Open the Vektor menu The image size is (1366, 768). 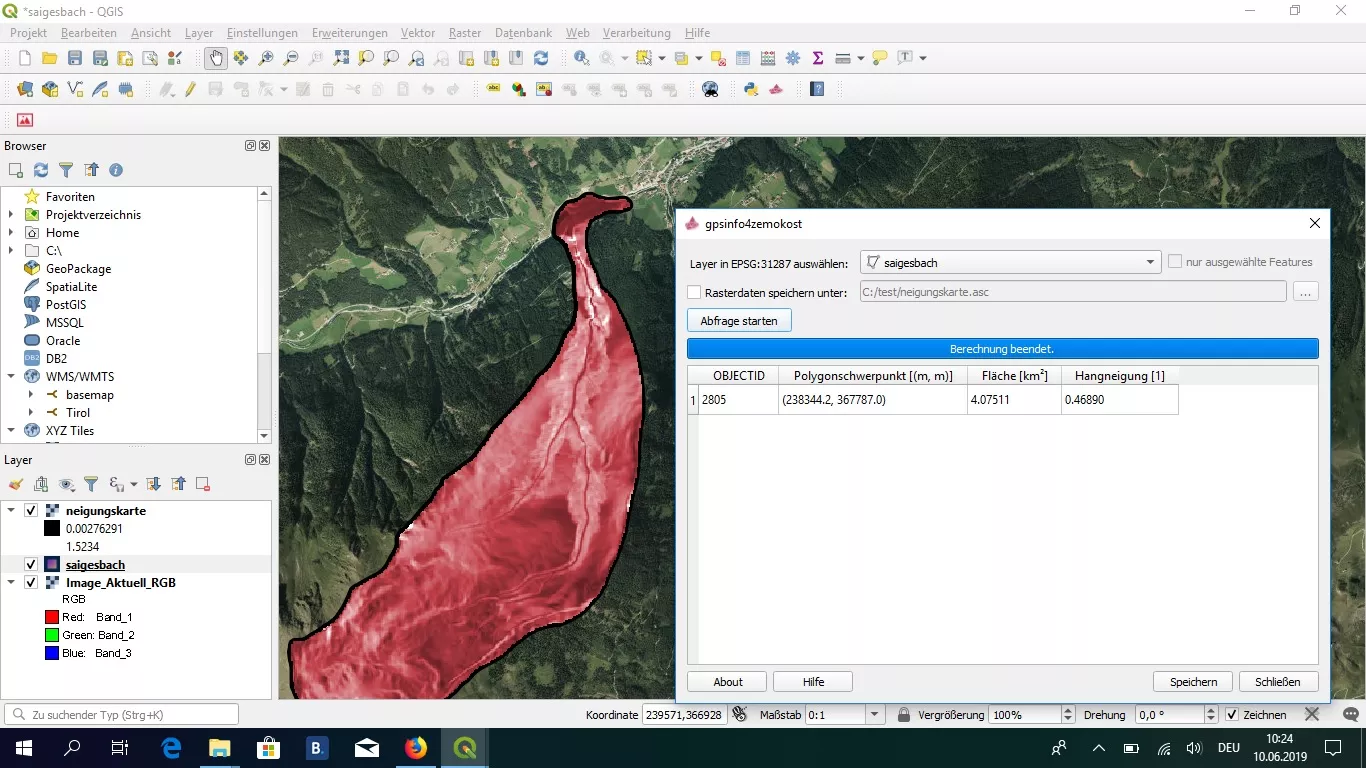tap(418, 33)
